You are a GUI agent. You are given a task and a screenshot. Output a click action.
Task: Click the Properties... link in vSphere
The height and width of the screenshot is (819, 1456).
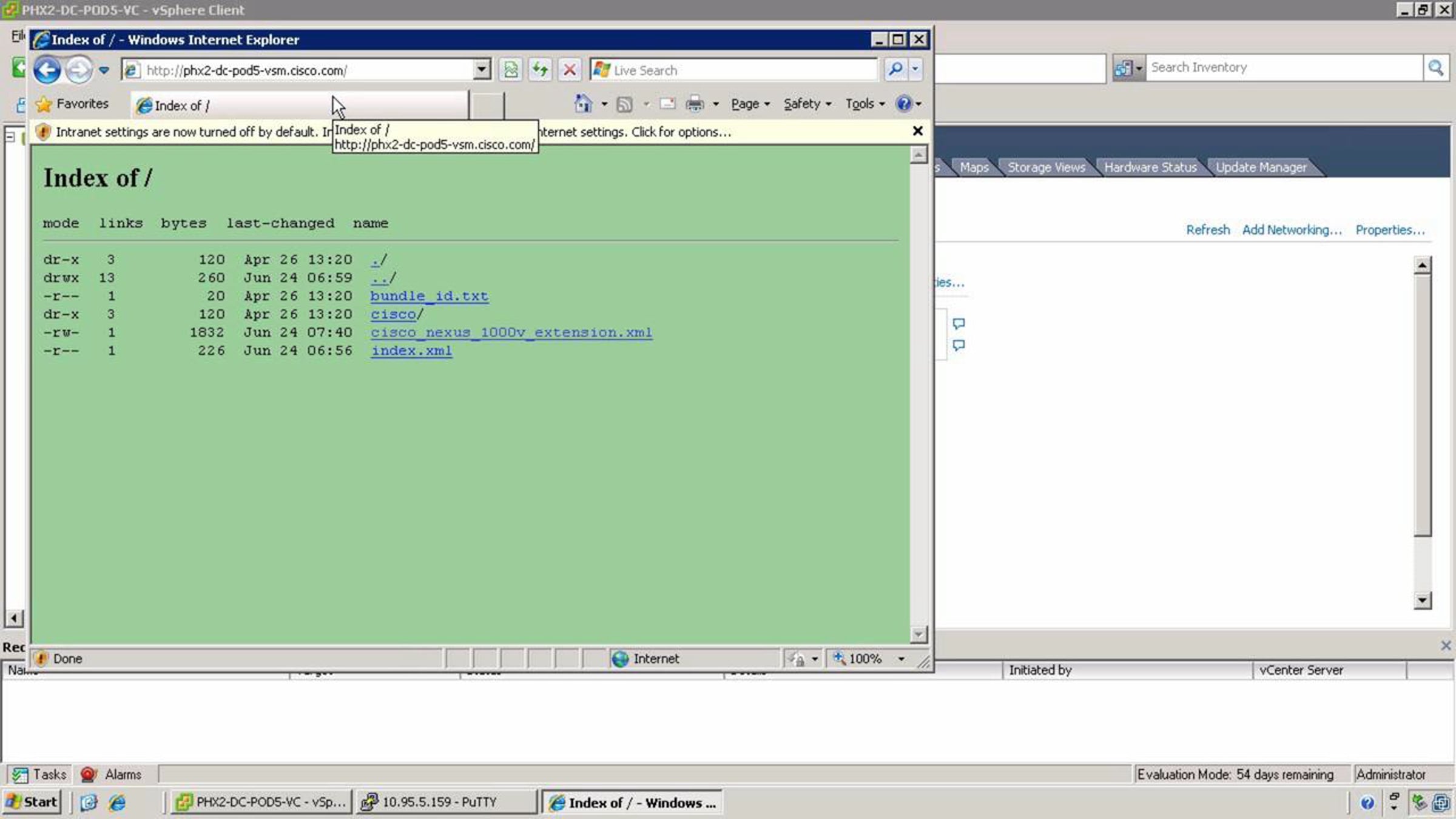1390,230
